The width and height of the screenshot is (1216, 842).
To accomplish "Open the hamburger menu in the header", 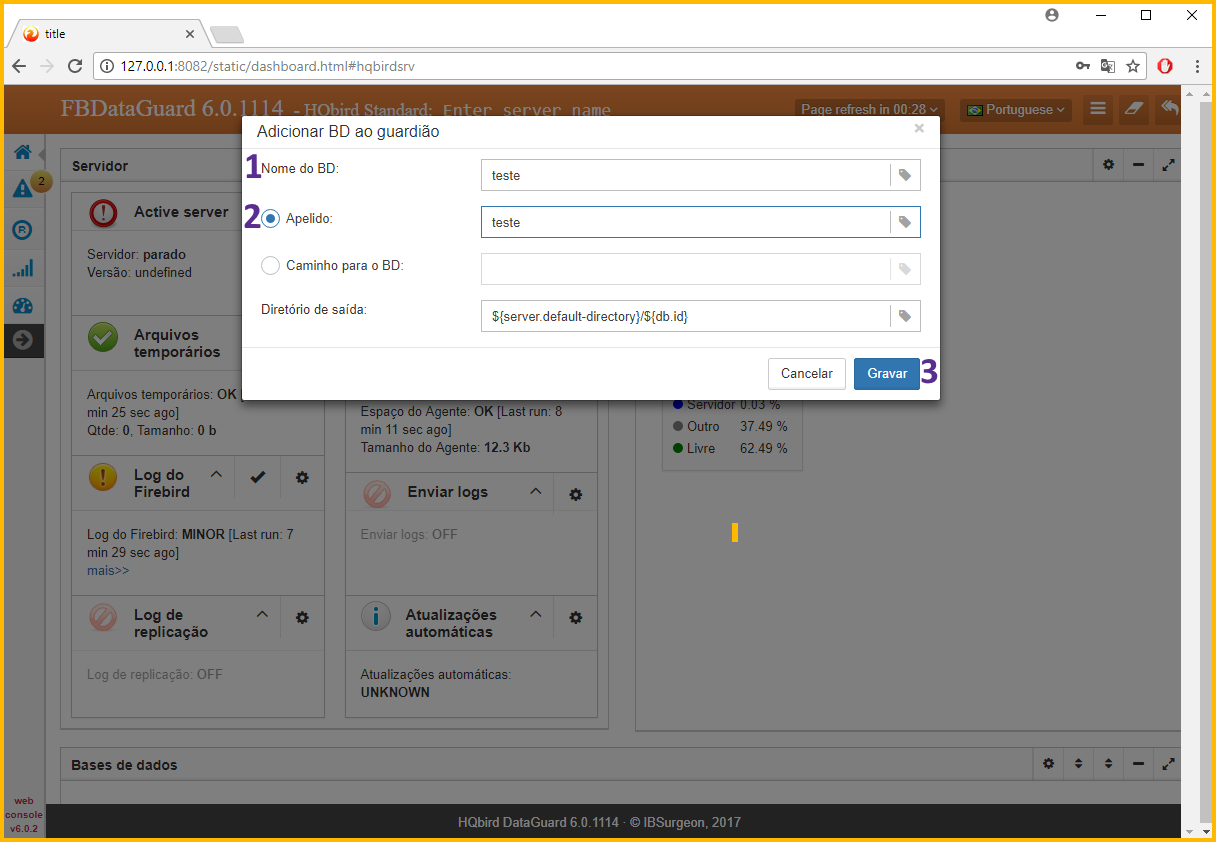I will [x=1098, y=109].
